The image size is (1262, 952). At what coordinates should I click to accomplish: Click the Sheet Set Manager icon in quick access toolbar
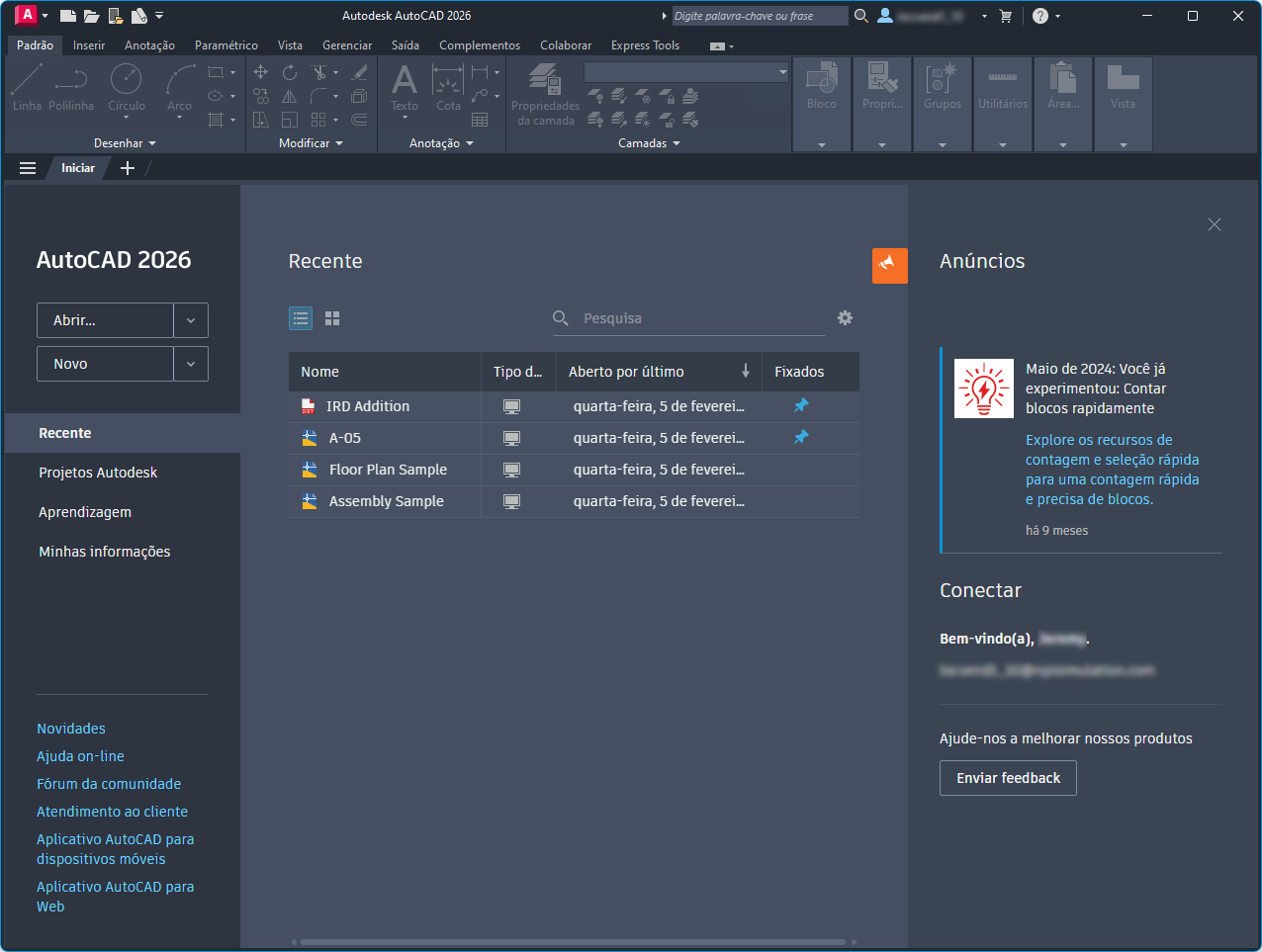click(139, 16)
